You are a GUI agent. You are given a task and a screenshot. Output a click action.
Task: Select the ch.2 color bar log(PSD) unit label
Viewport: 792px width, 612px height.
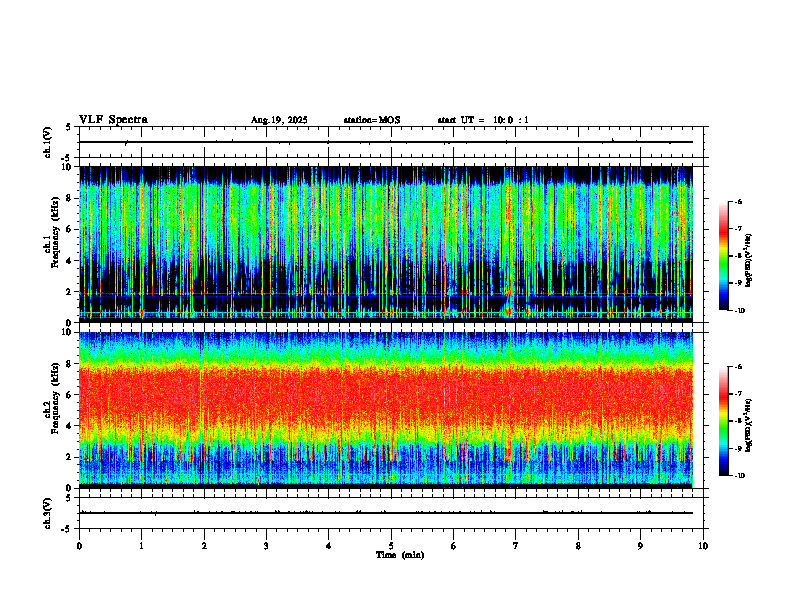pyautogui.click(x=748, y=425)
